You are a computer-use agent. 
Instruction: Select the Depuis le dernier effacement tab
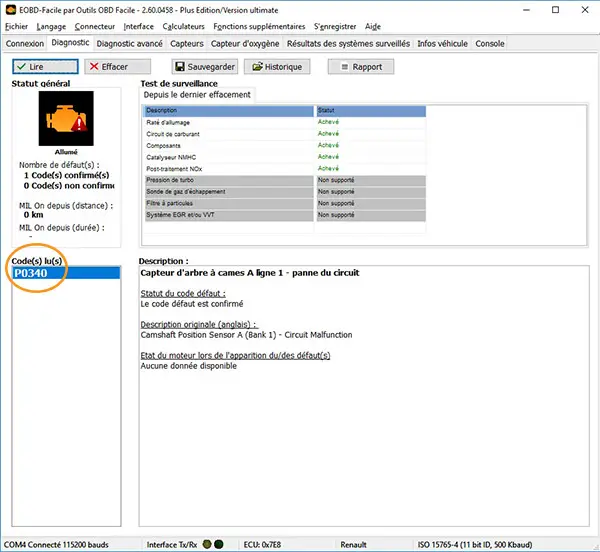(198, 94)
